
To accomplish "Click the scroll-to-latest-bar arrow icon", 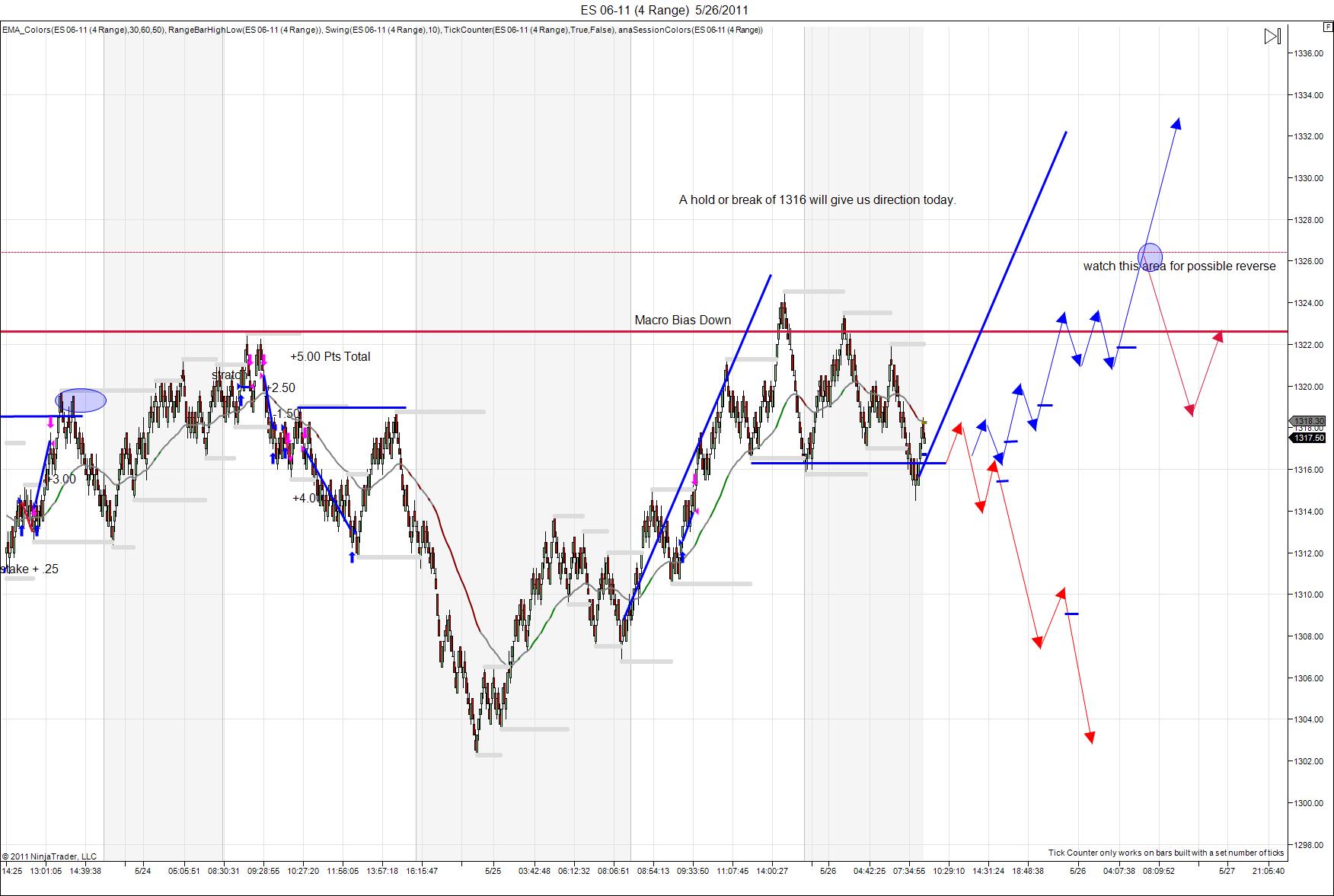I will (x=1272, y=37).
